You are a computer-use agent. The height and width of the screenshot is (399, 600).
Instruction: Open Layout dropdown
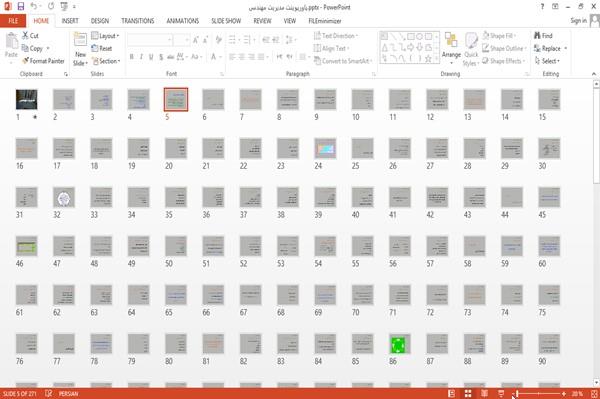tap(105, 36)
